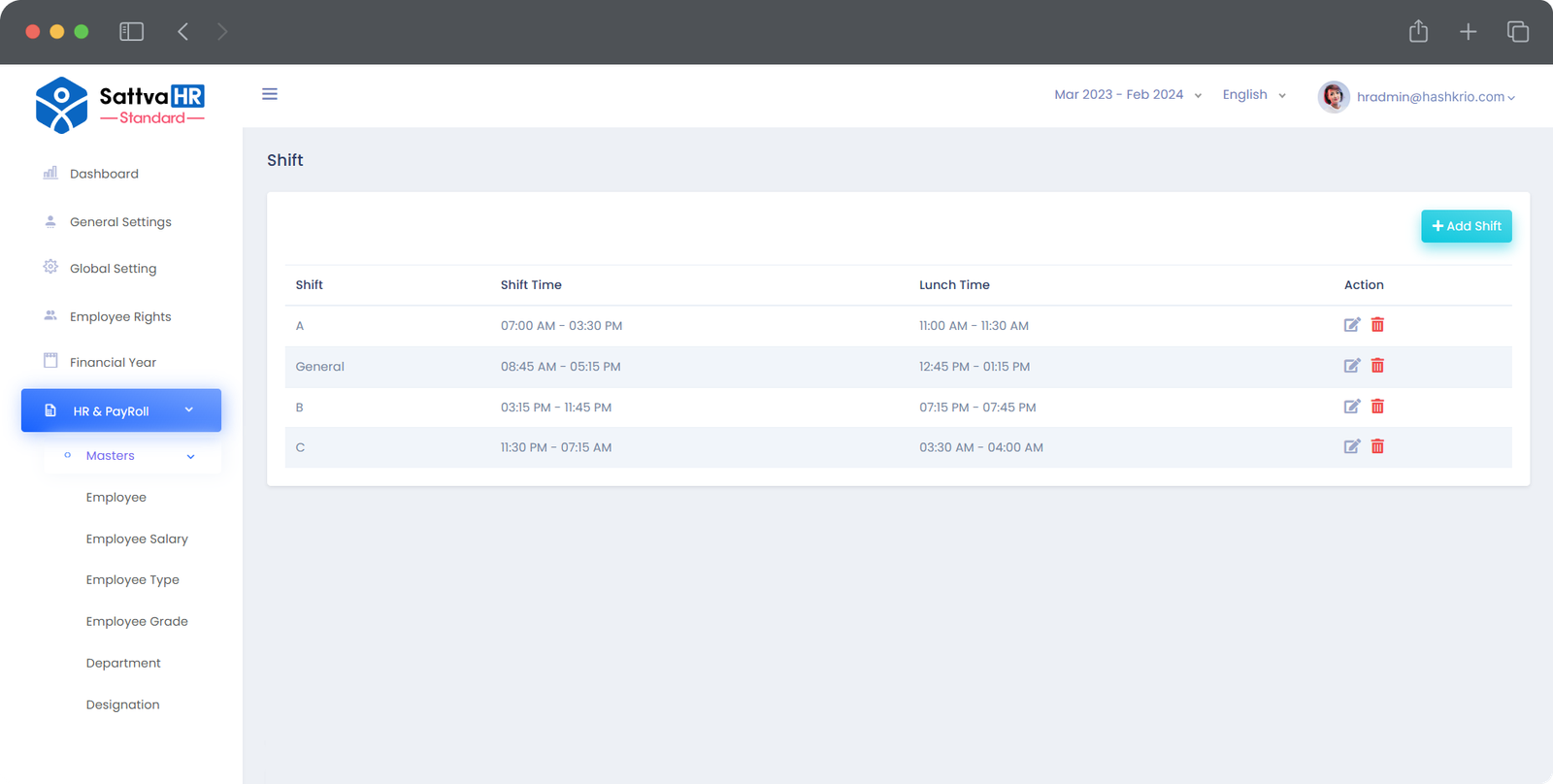Click the edit icon for shift A
This screenshot has height=784, width=1553.
(x=1351, y=325)
